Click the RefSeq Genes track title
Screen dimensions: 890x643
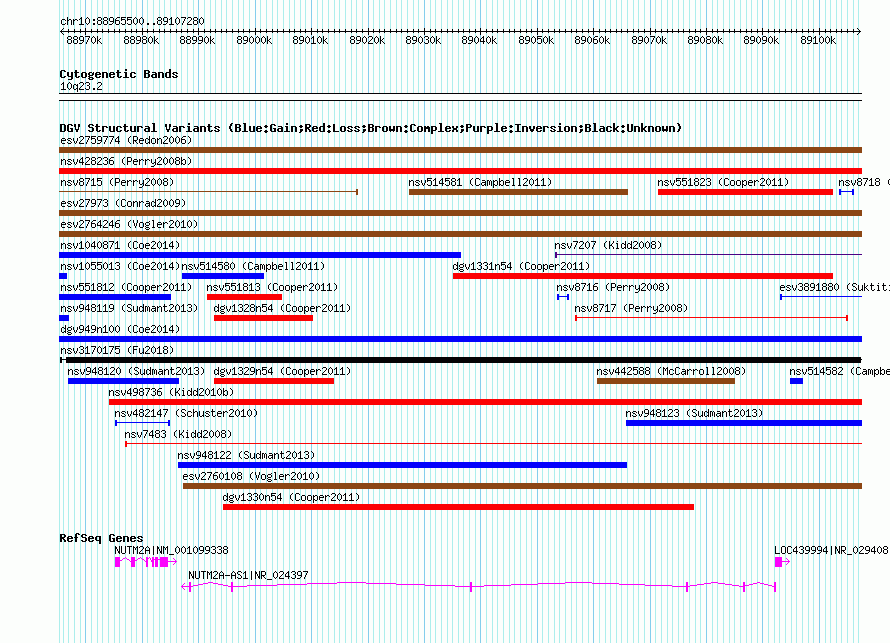[x=101, y=538]
